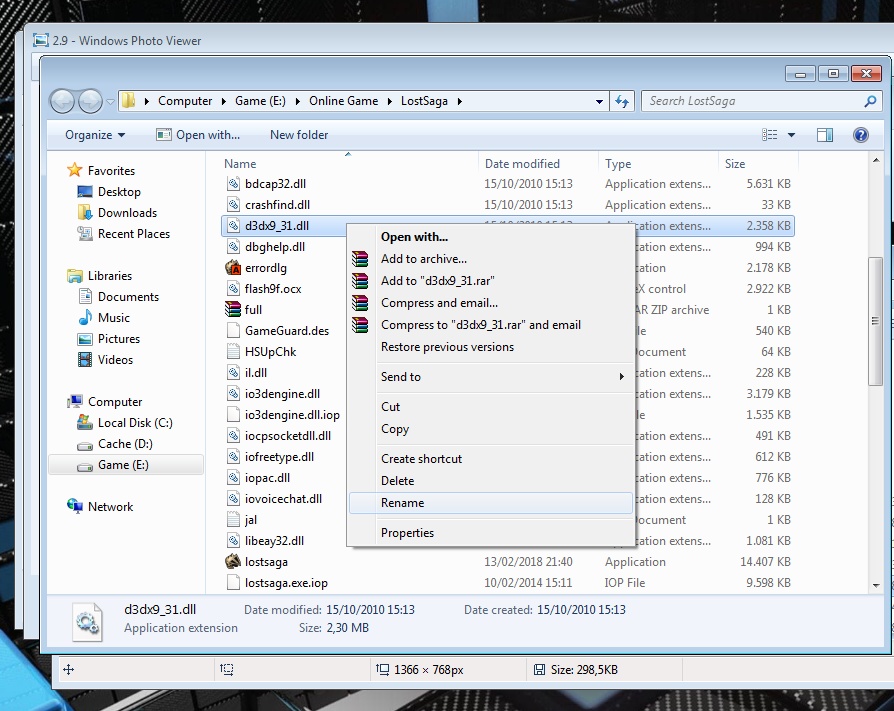This screenshot has width=894, height=711.
Task: Click the d3dx9_31.dll details pane thumbnail
Action: point(88,621)
